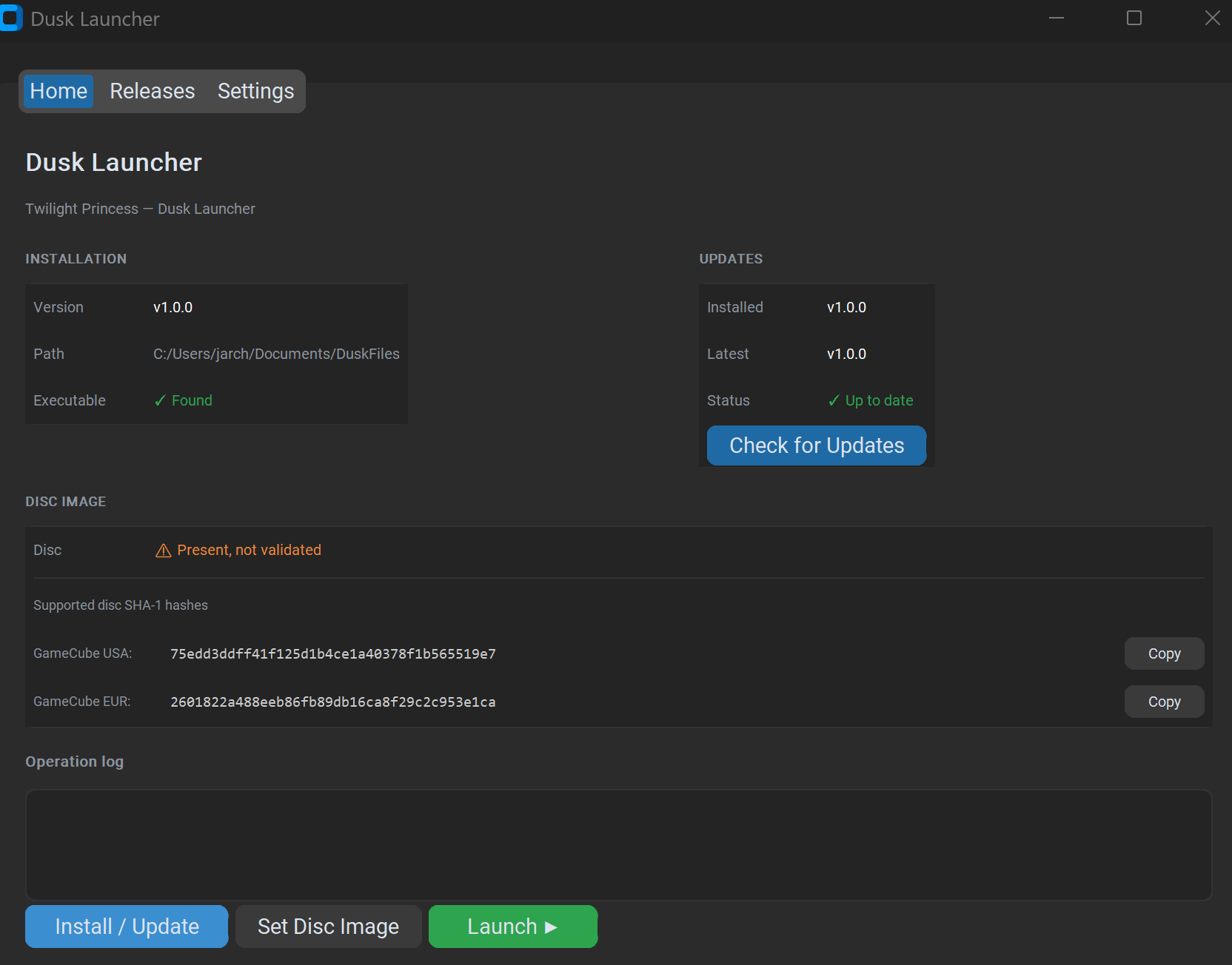1232x965 pixels.
Task: Switch to the Home tab
Action: [x=58, y=91]
